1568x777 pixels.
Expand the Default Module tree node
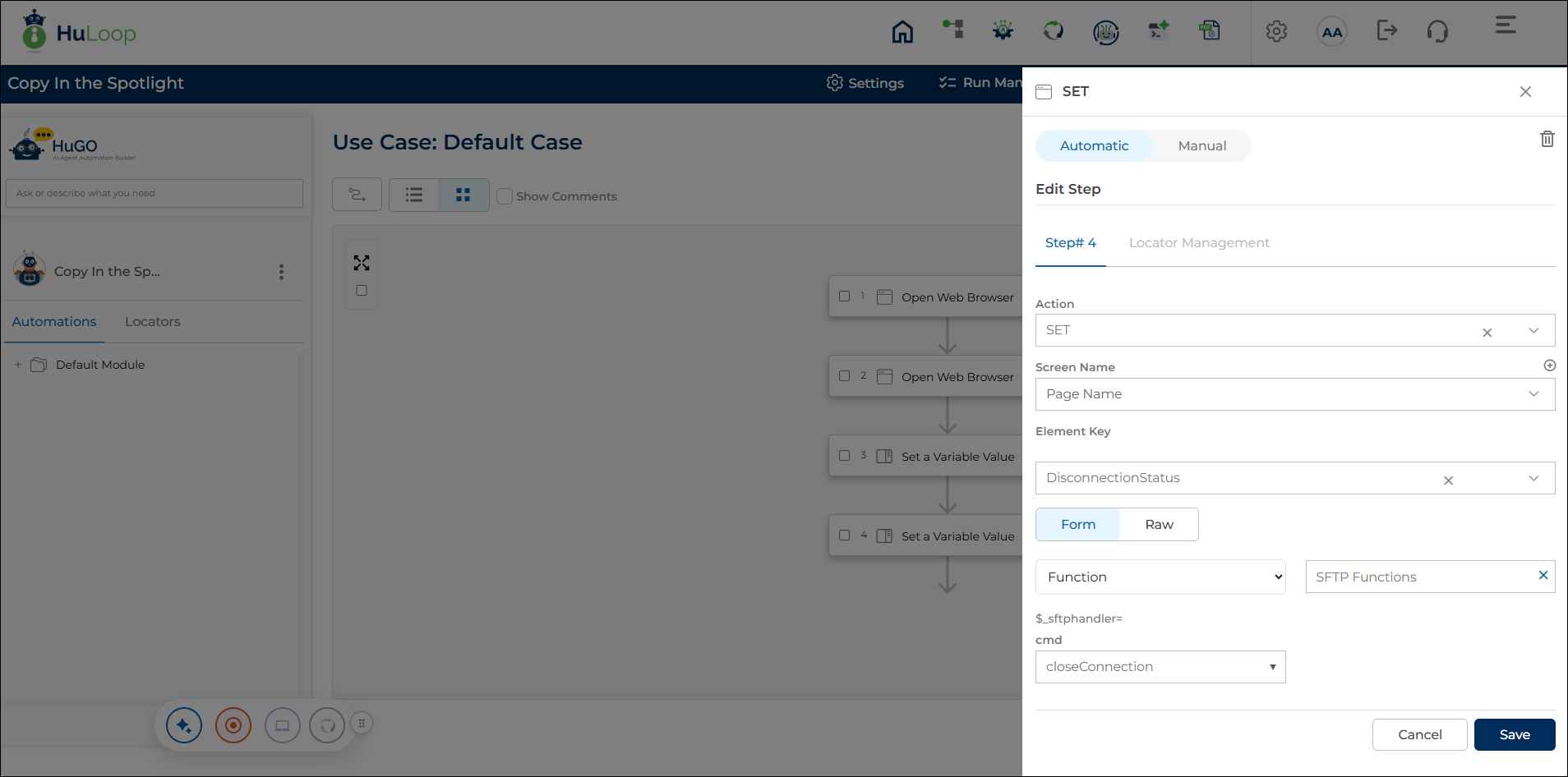(18, 365)
